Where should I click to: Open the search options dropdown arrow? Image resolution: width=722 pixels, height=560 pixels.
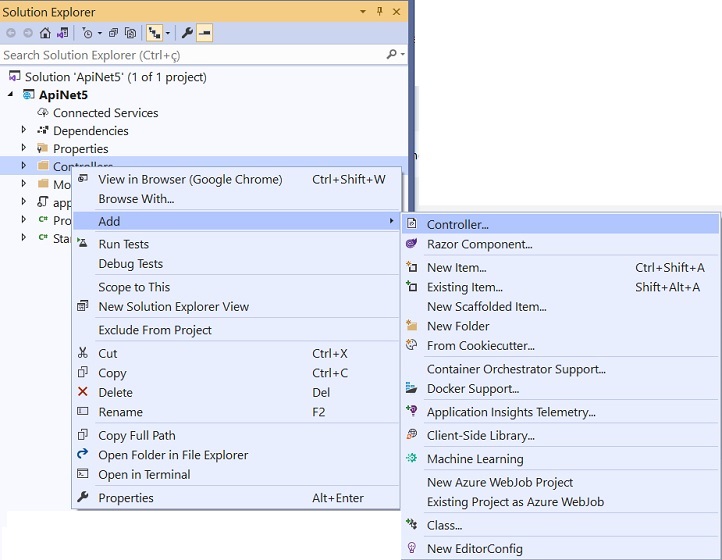click(x=403, y=54)
